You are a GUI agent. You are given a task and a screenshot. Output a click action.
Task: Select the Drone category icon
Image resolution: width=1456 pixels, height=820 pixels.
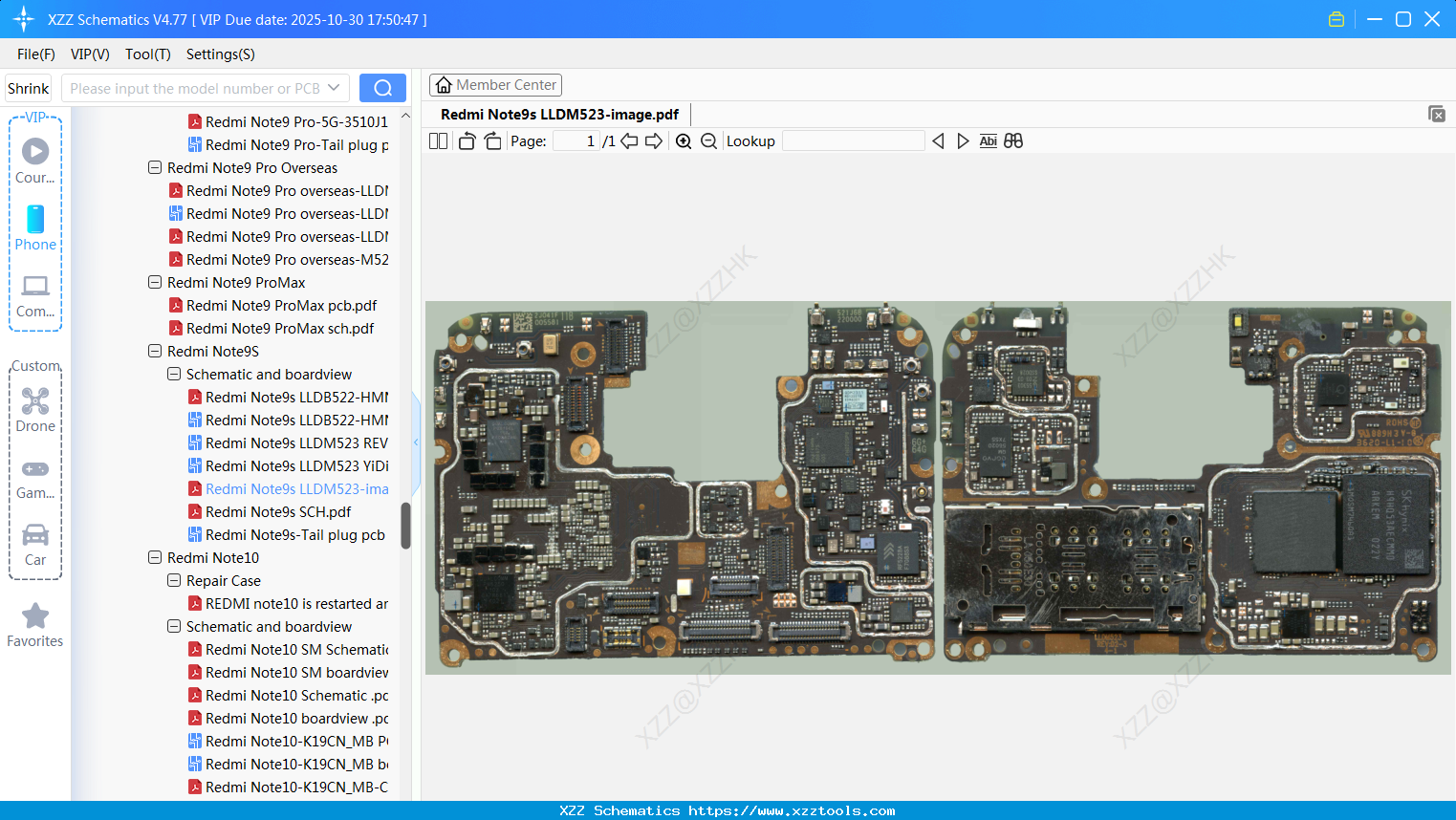click(35, 411)
